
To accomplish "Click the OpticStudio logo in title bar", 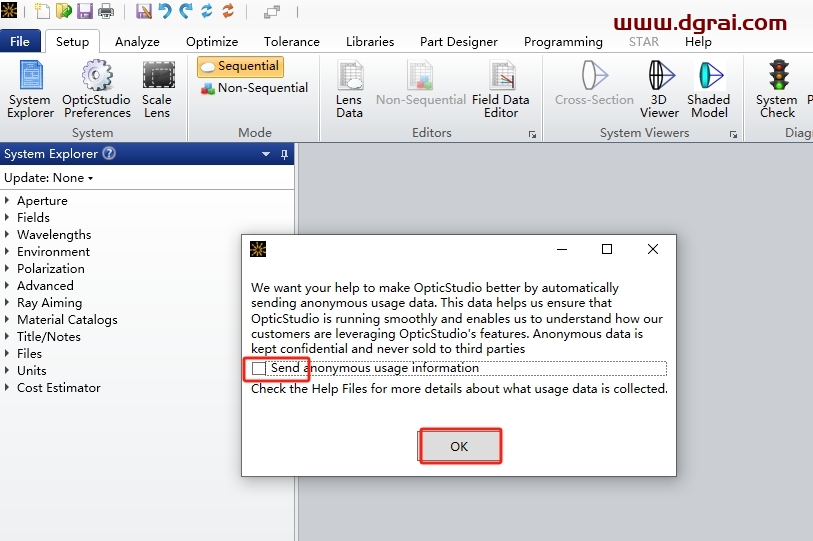I will 9,10.
